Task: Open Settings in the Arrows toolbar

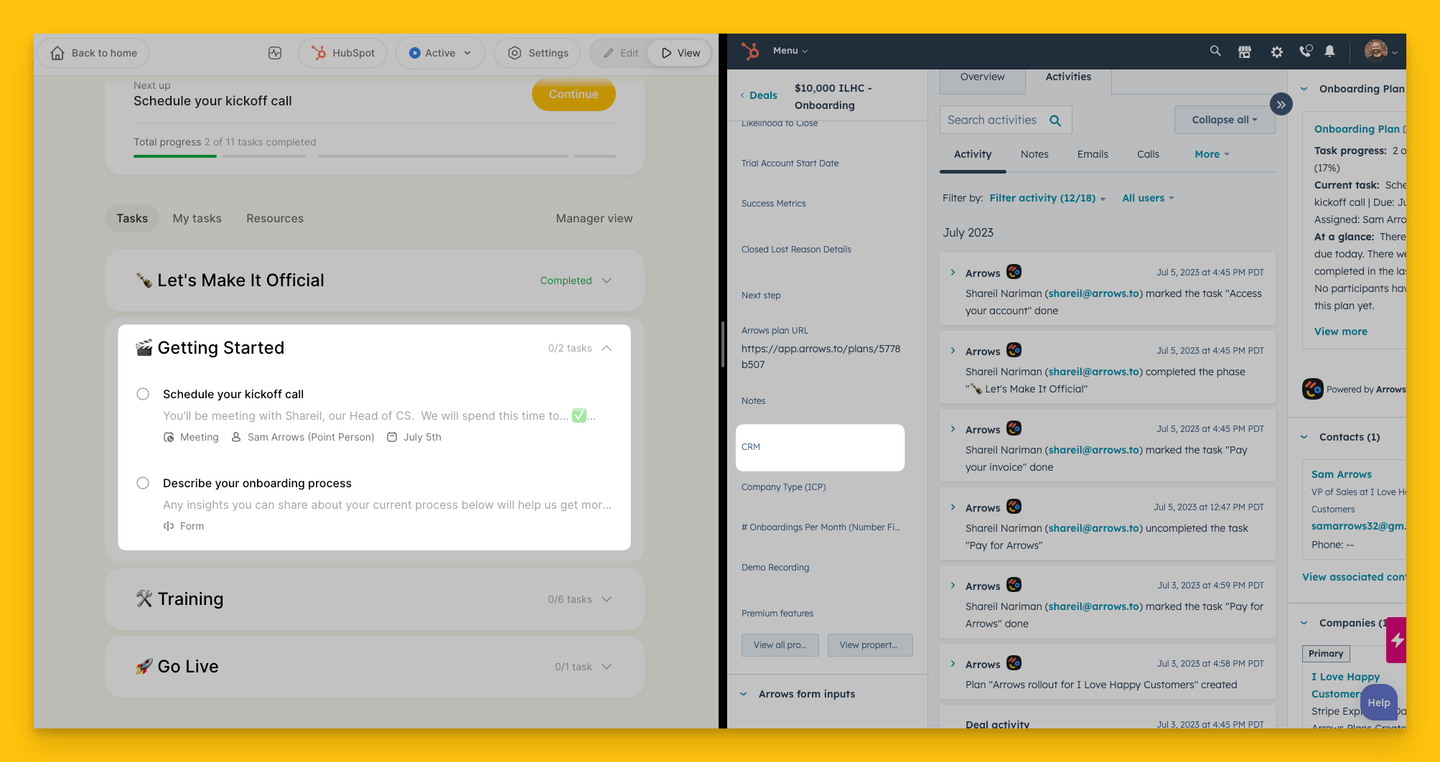Action: [538, 53]
